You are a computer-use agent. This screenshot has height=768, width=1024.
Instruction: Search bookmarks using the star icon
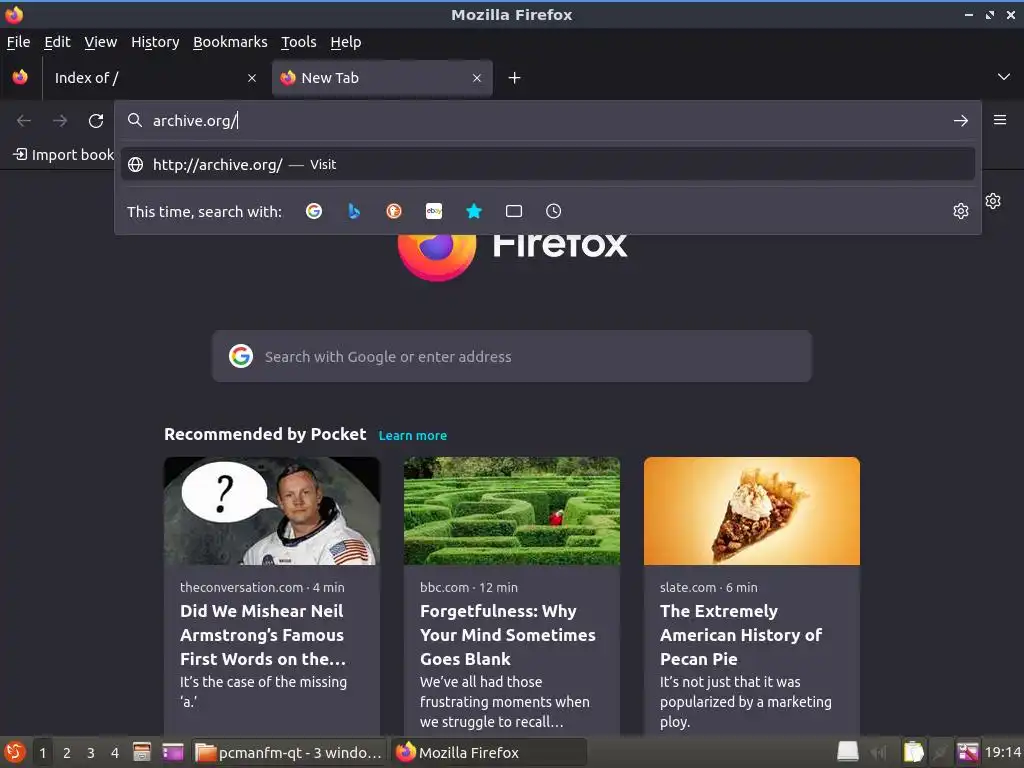pyautogui.click(x=474, y=211)
